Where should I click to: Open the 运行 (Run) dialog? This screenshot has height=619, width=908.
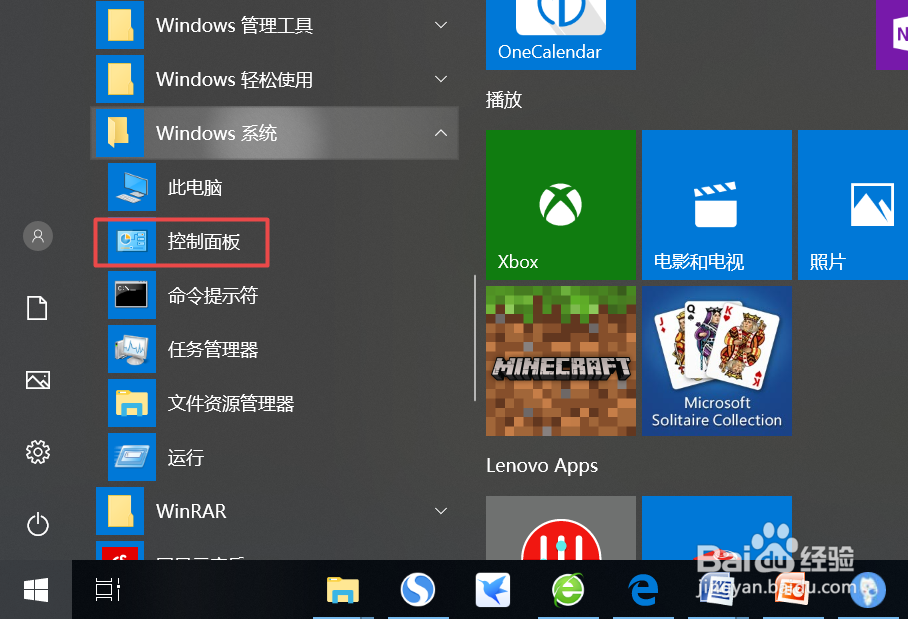point(277,457)
